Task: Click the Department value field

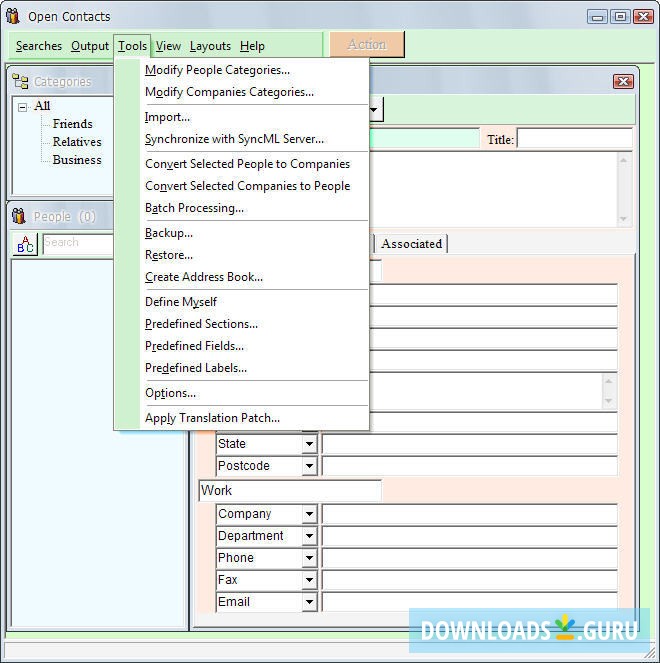Action: pos(469,536)
